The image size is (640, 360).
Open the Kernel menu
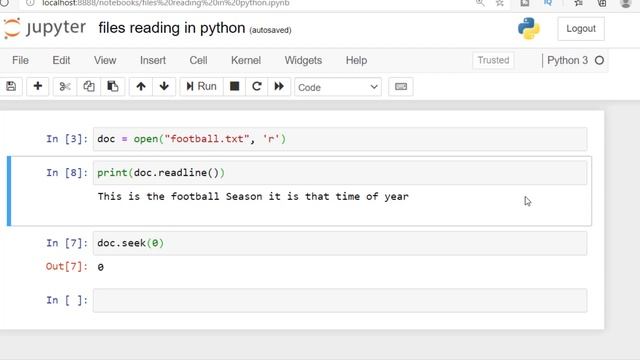(x=246, y=60)
